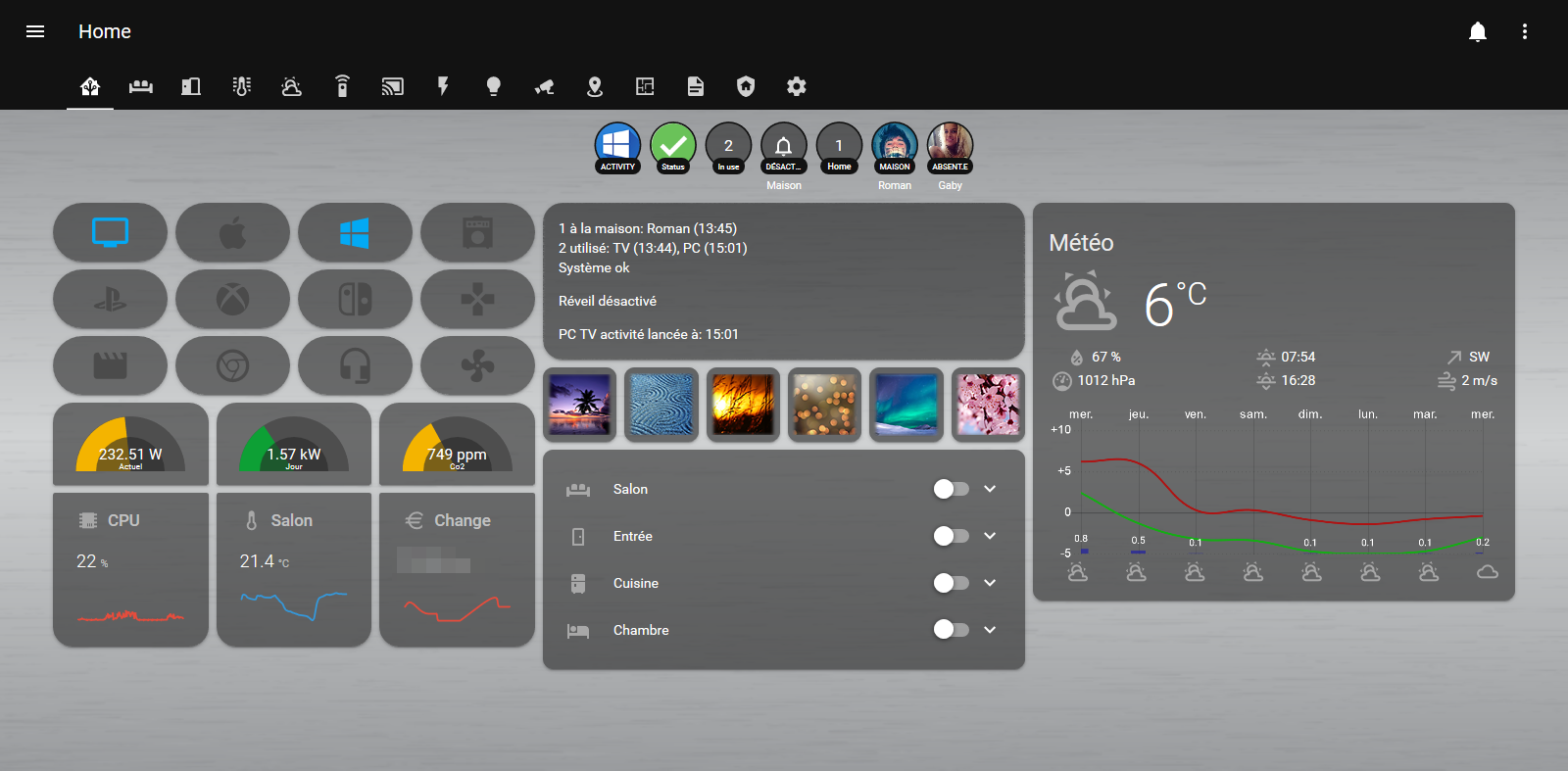Toggle the Salon switch
The width and height of the screenshot is (1568, 771).
tap(951, 489)
